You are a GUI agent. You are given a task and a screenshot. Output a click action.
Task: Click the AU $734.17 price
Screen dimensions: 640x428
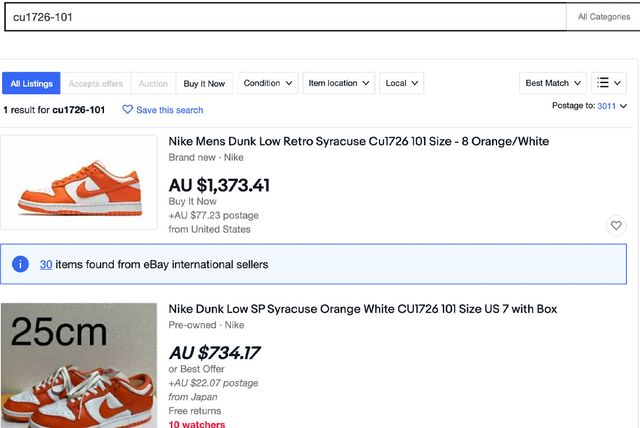click(x=214, y=353)
